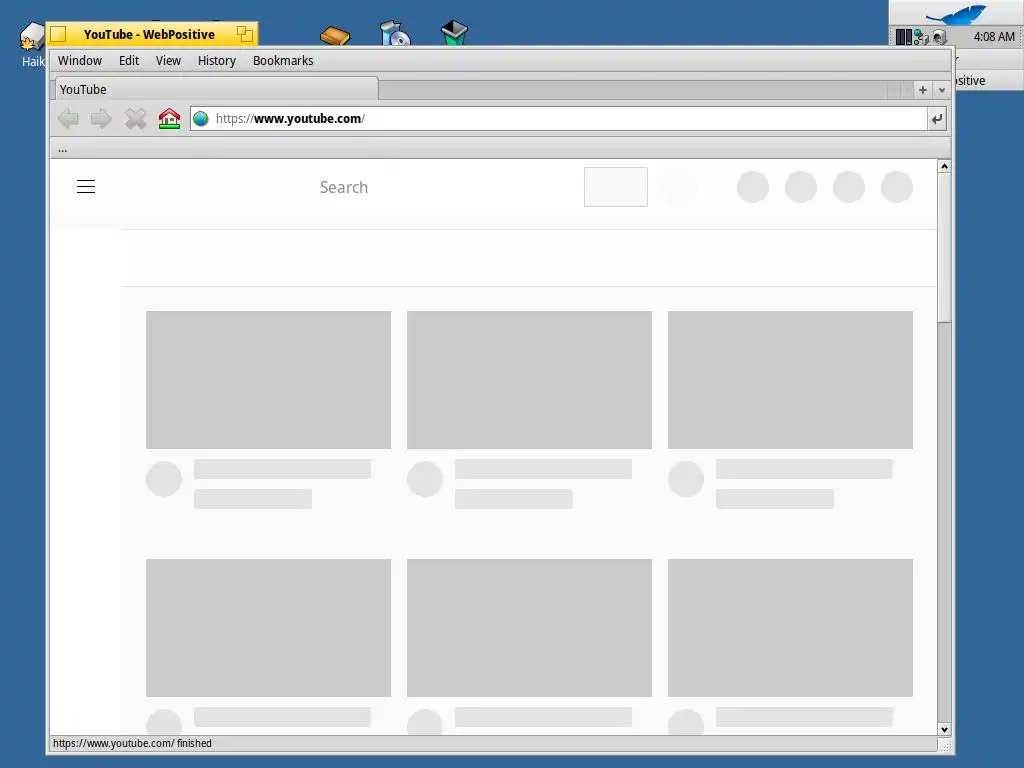Click the status bar text 'https://www.youtube.com/ finished'
The height and width of the screenshot is (768, 1024).
[x=132, y=743]
